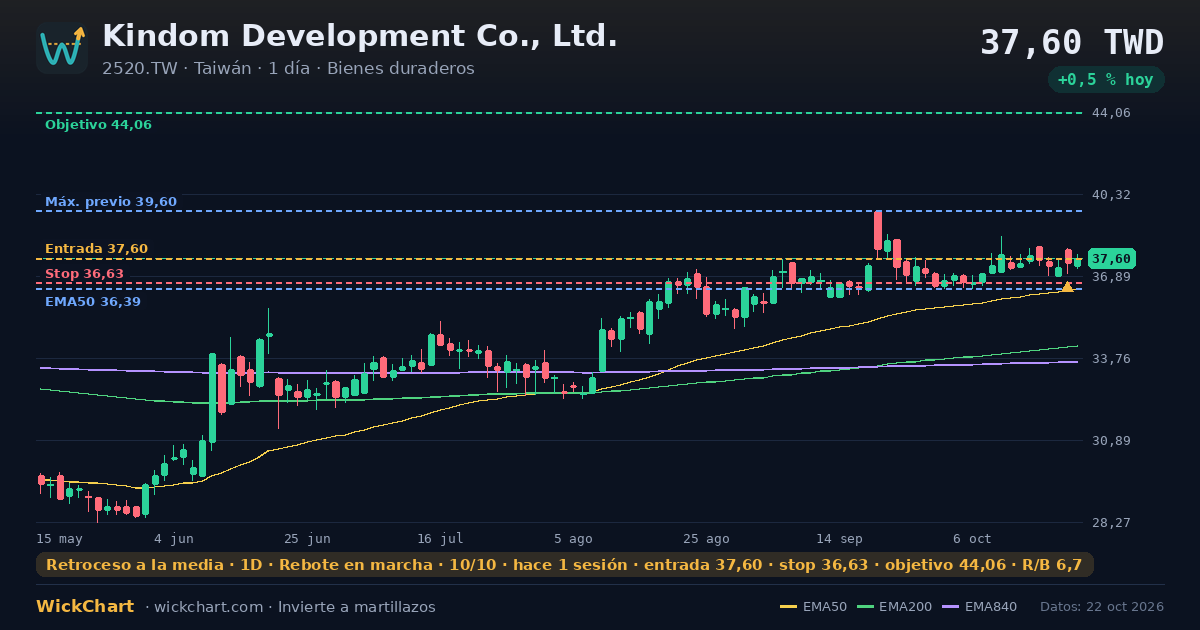Click the 15 may date label
The width and height of the screenshot is (1200, 630).
tap(60, 539)
